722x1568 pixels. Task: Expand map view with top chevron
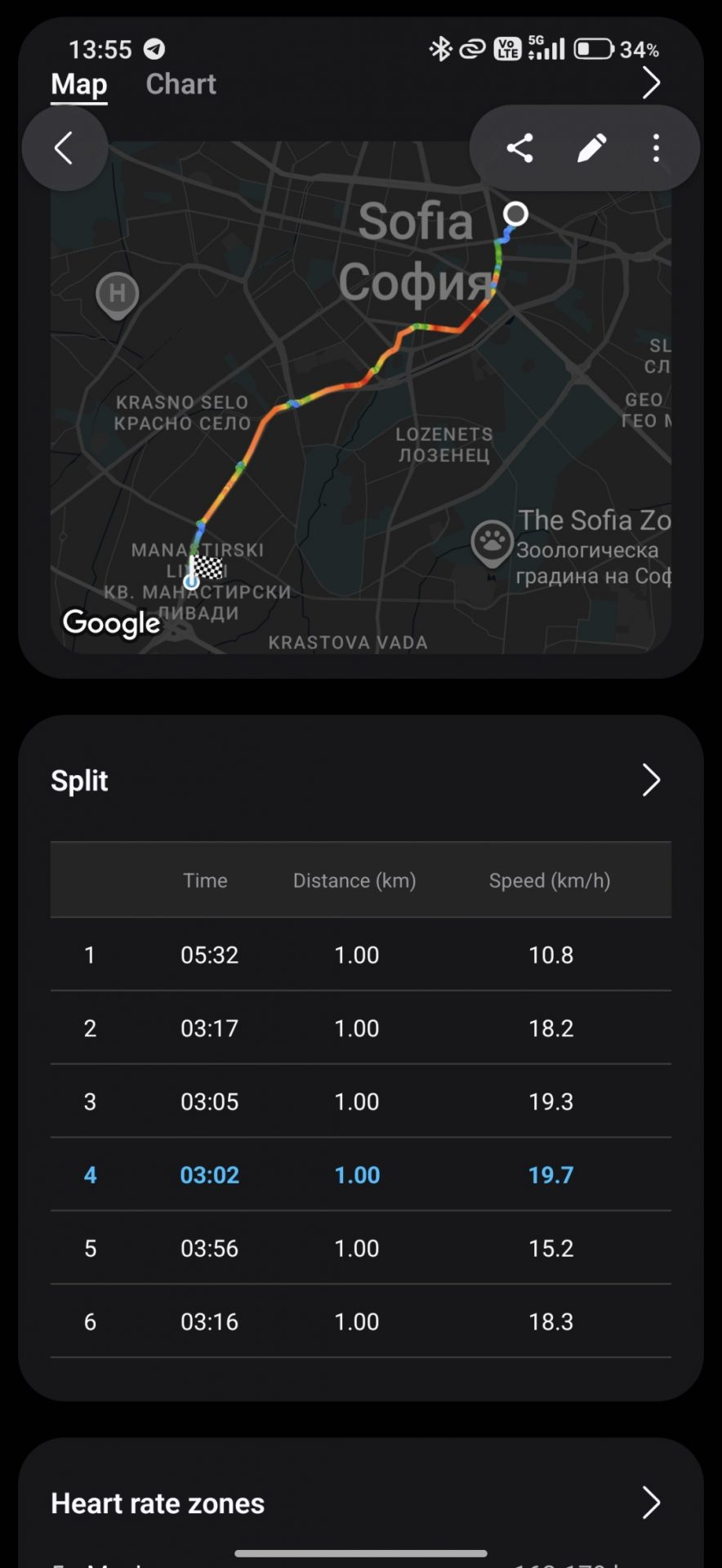651,83
